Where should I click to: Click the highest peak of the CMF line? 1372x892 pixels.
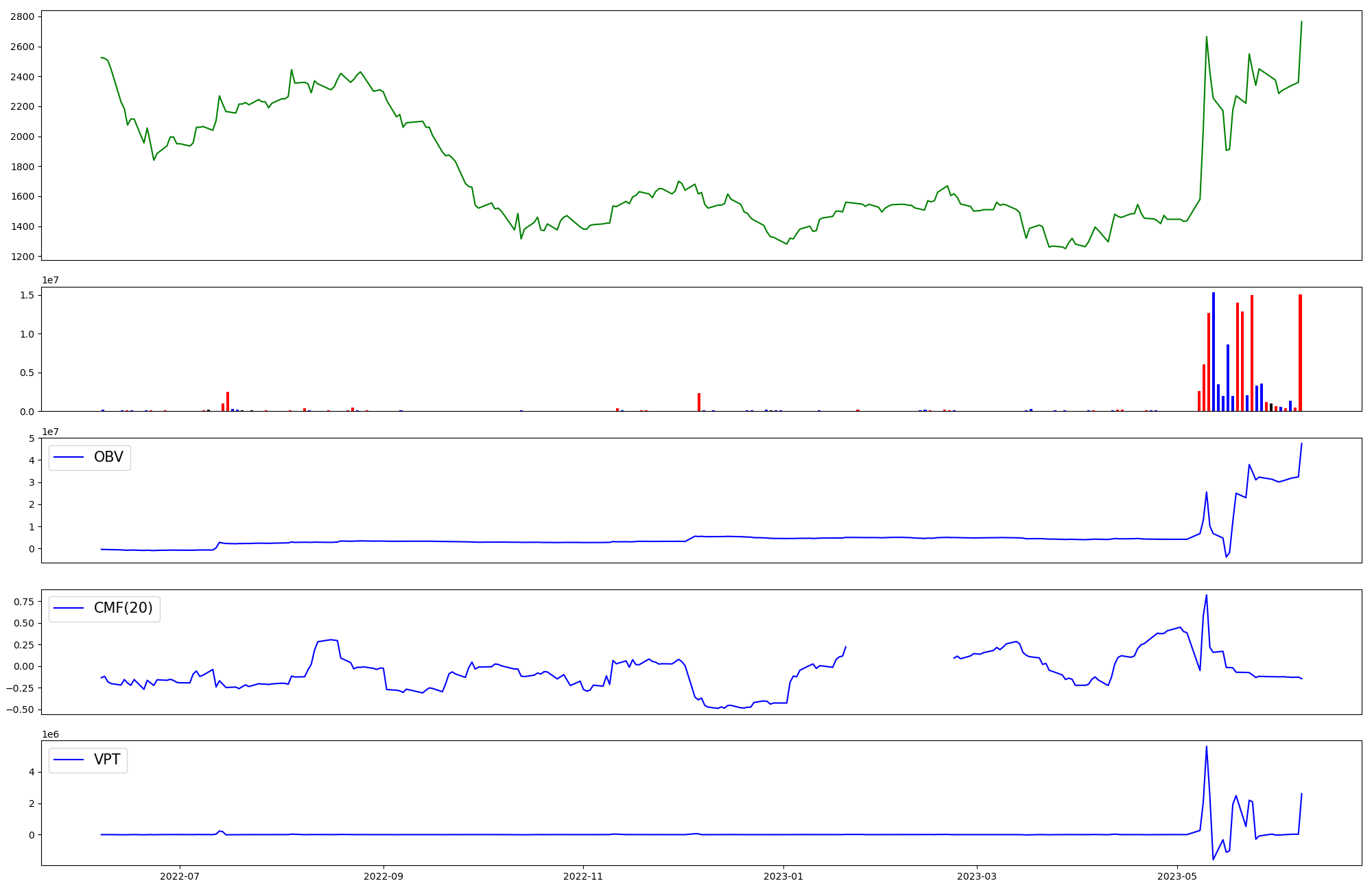tap(1207, 596)
